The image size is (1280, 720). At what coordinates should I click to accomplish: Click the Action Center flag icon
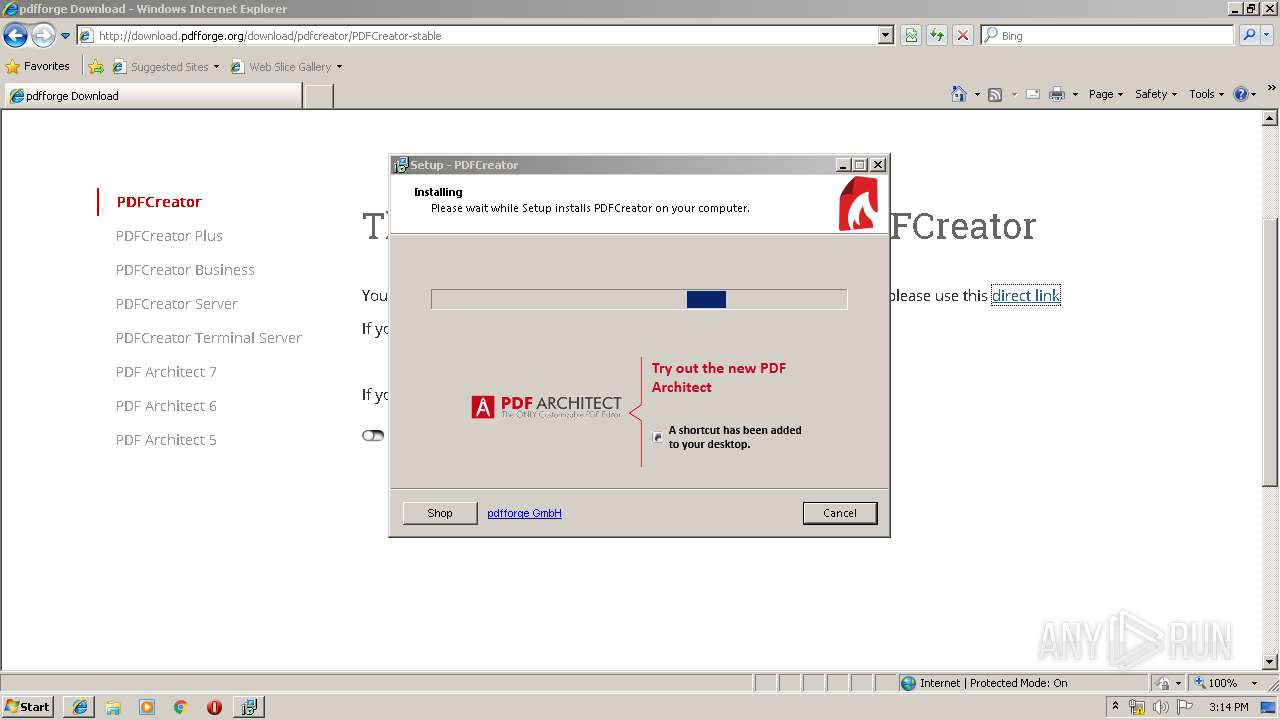[x=1185, y=707]
